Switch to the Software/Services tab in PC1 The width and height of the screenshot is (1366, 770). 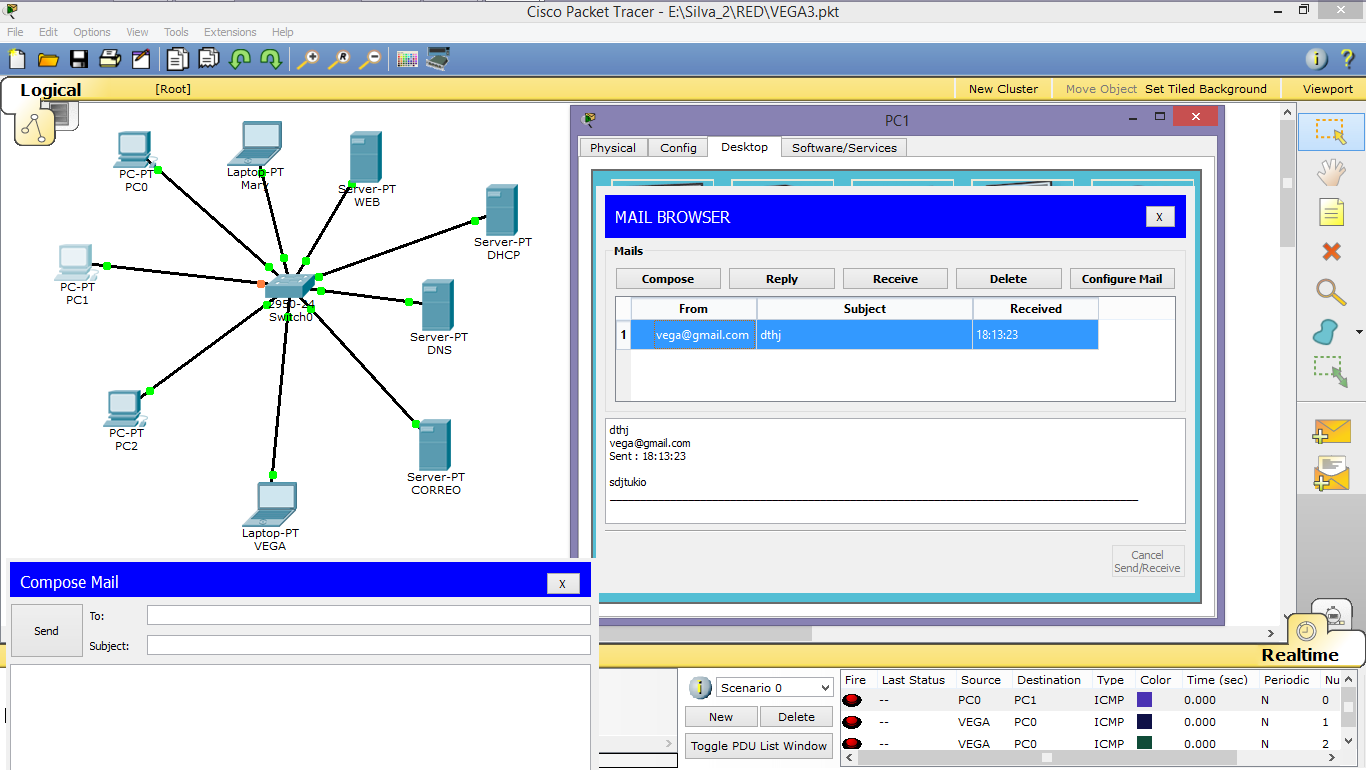(844, 147)
